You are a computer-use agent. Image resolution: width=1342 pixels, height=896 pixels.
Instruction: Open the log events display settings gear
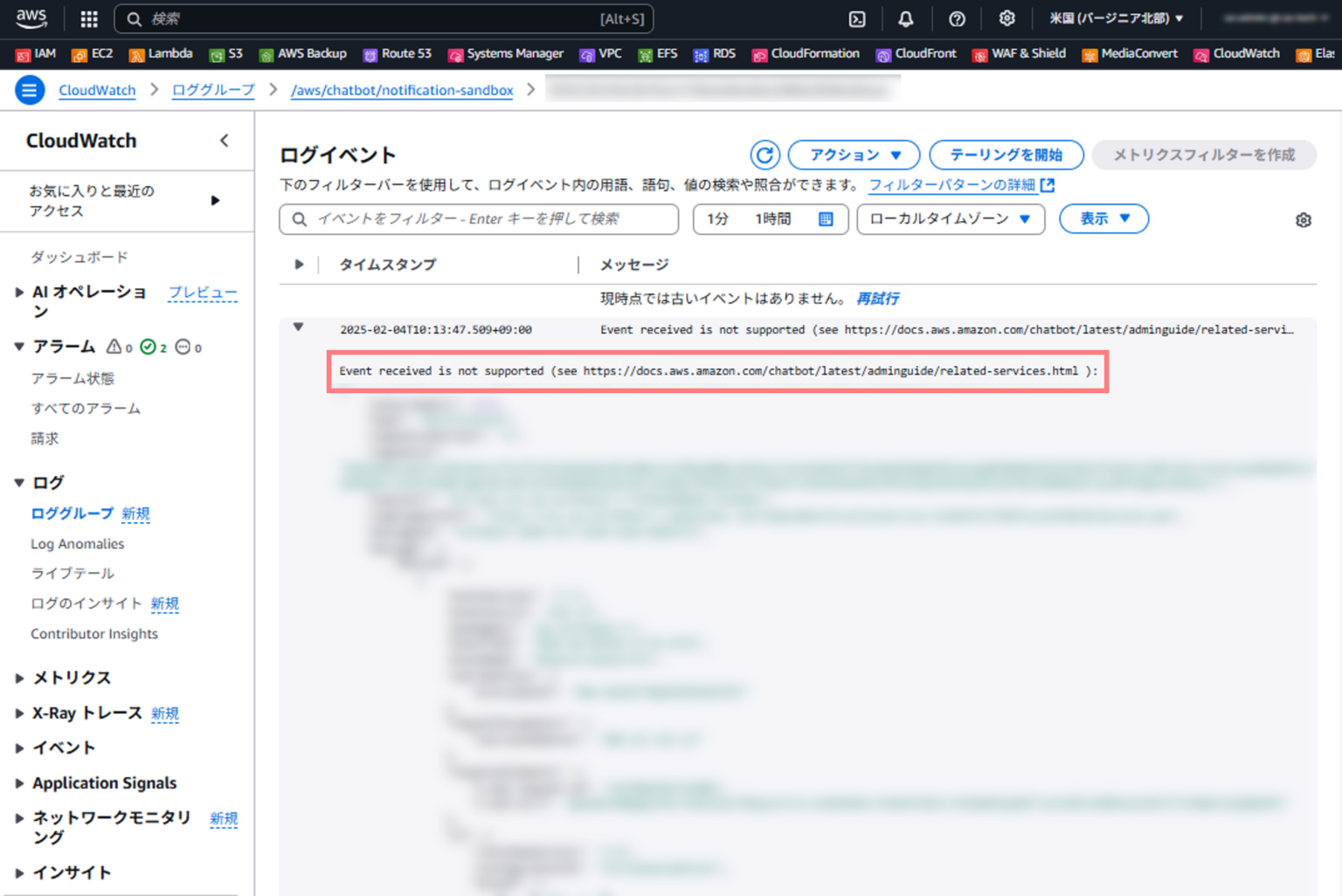(x=1303, y=219)
